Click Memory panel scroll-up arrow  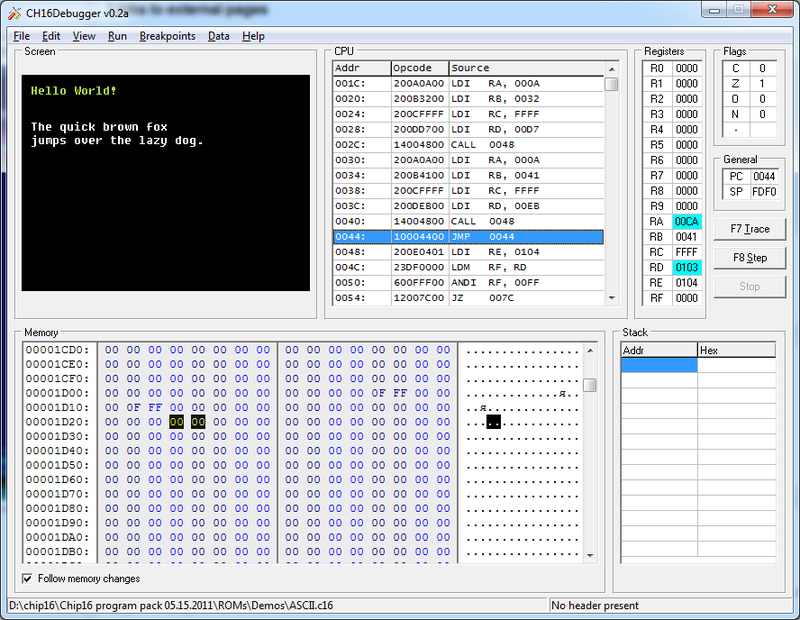click(590, 351)
